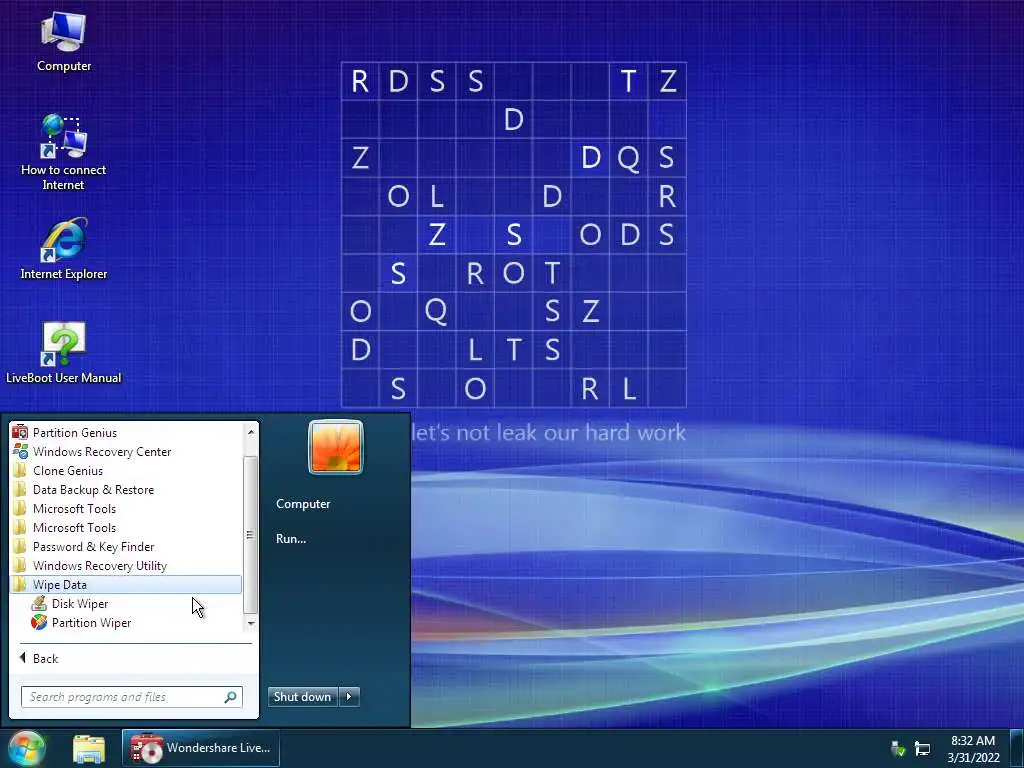Open the Computer desktop icon

(63, 42)
